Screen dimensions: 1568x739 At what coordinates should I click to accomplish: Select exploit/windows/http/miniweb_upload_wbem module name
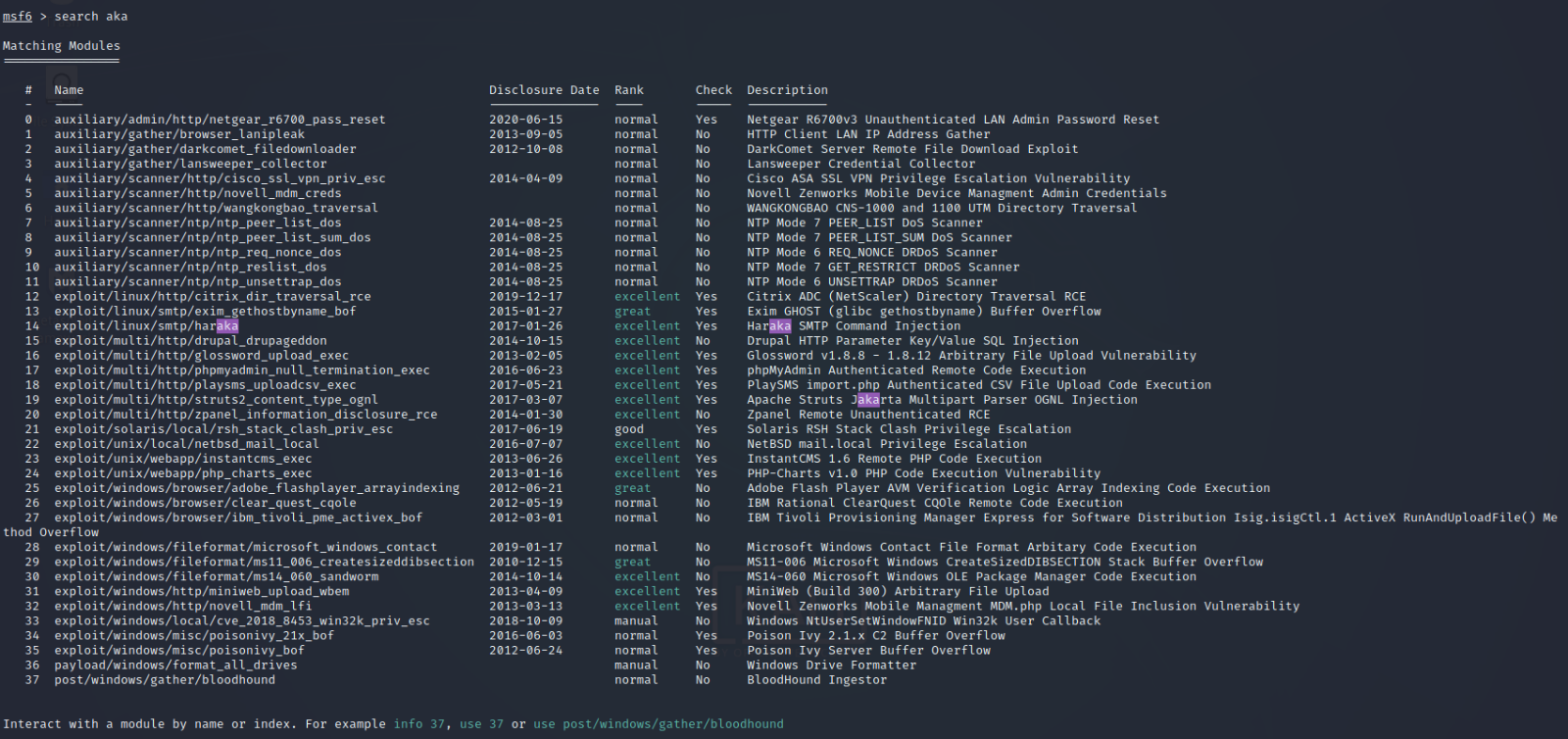tap(201, 591)
